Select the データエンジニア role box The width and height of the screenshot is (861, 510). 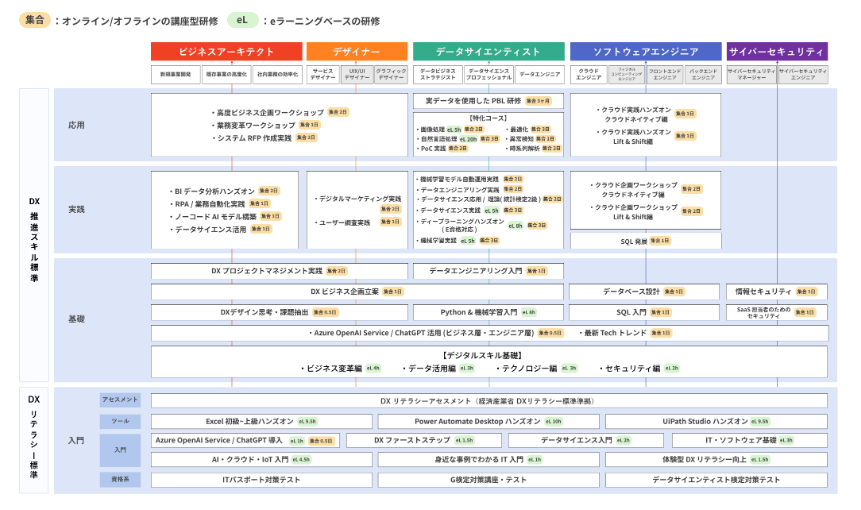tap(540, 74)
